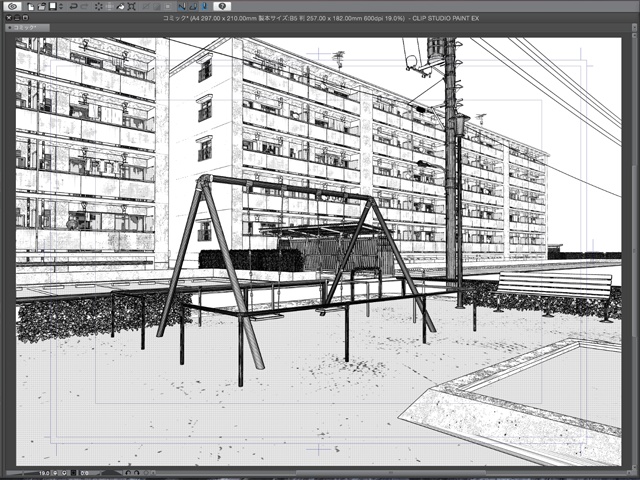This screenshot has height=480, width=640.
Task: Click the fit-to-screen icon in status bar
Action: [x=73, y=473]
